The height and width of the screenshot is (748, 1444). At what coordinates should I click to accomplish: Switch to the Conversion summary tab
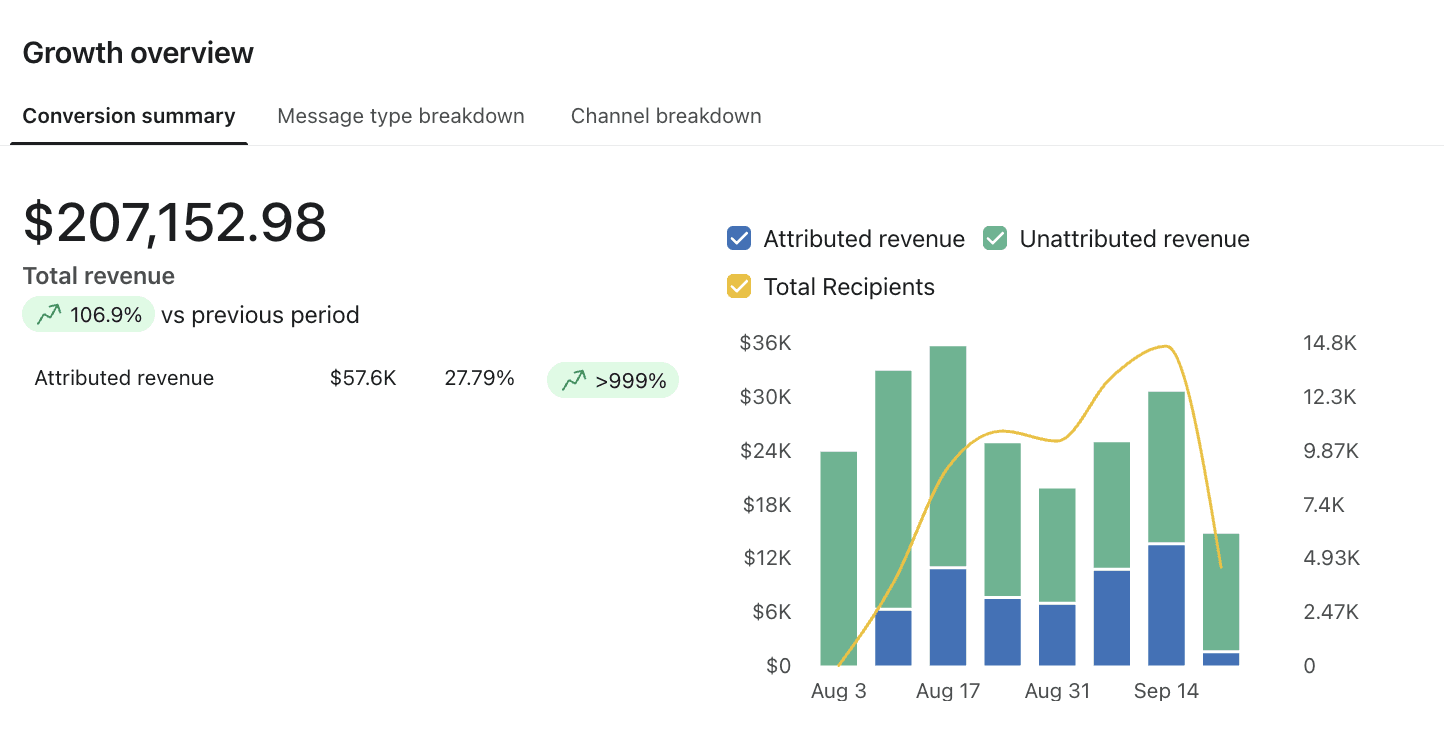[129, 116]
